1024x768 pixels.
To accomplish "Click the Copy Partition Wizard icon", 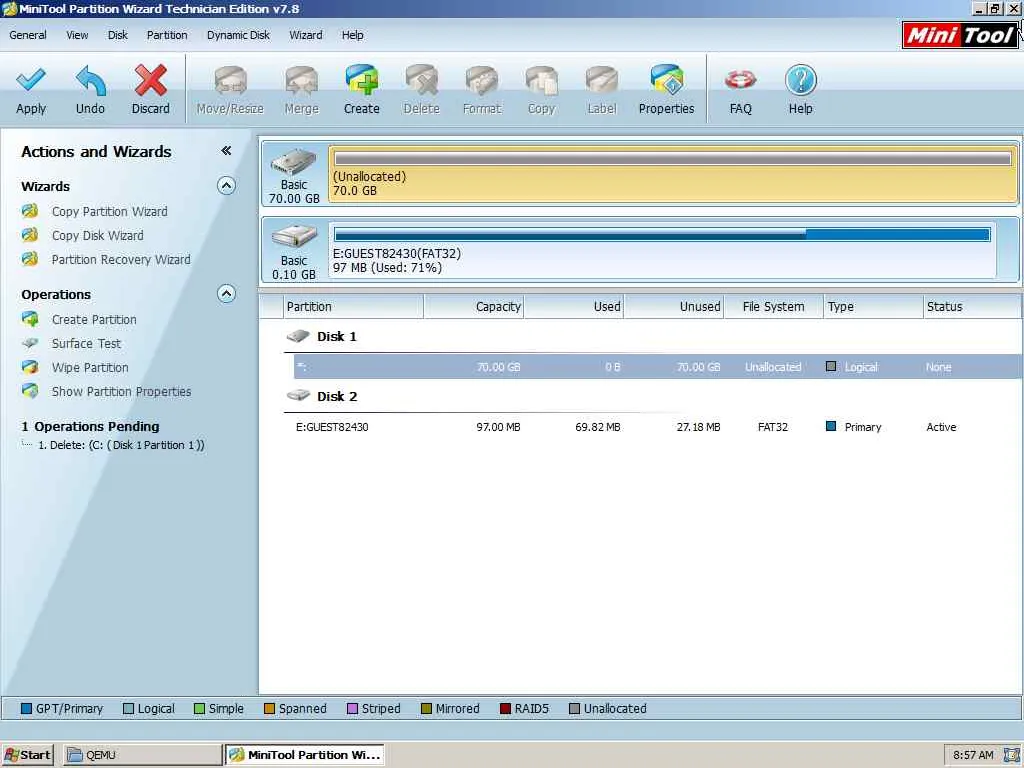I will pos(29,211).
